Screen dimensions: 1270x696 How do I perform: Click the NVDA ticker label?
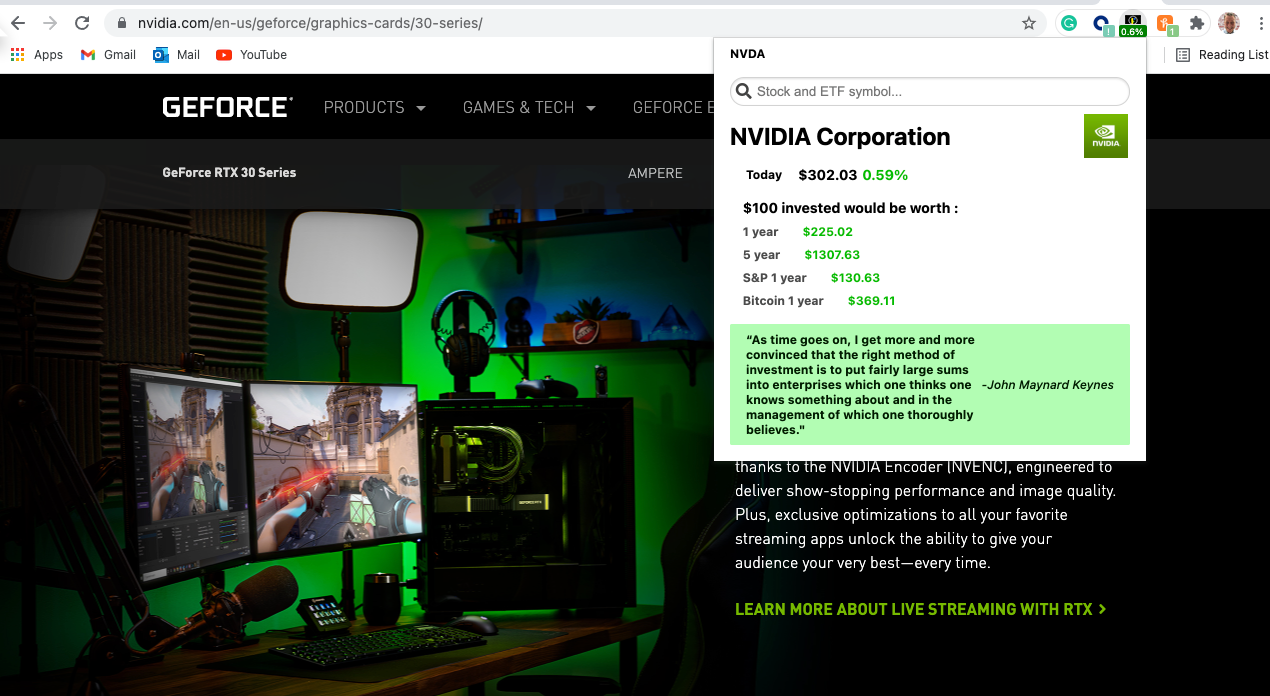coord(747,54)
